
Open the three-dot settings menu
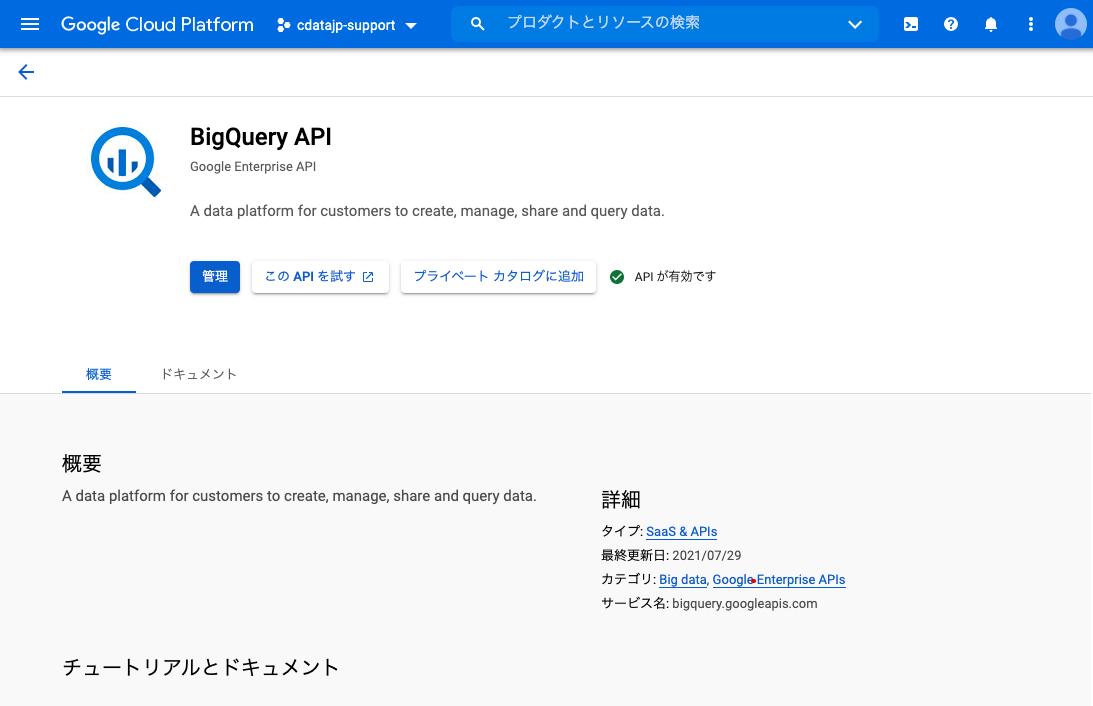[x=1030, y=24]
